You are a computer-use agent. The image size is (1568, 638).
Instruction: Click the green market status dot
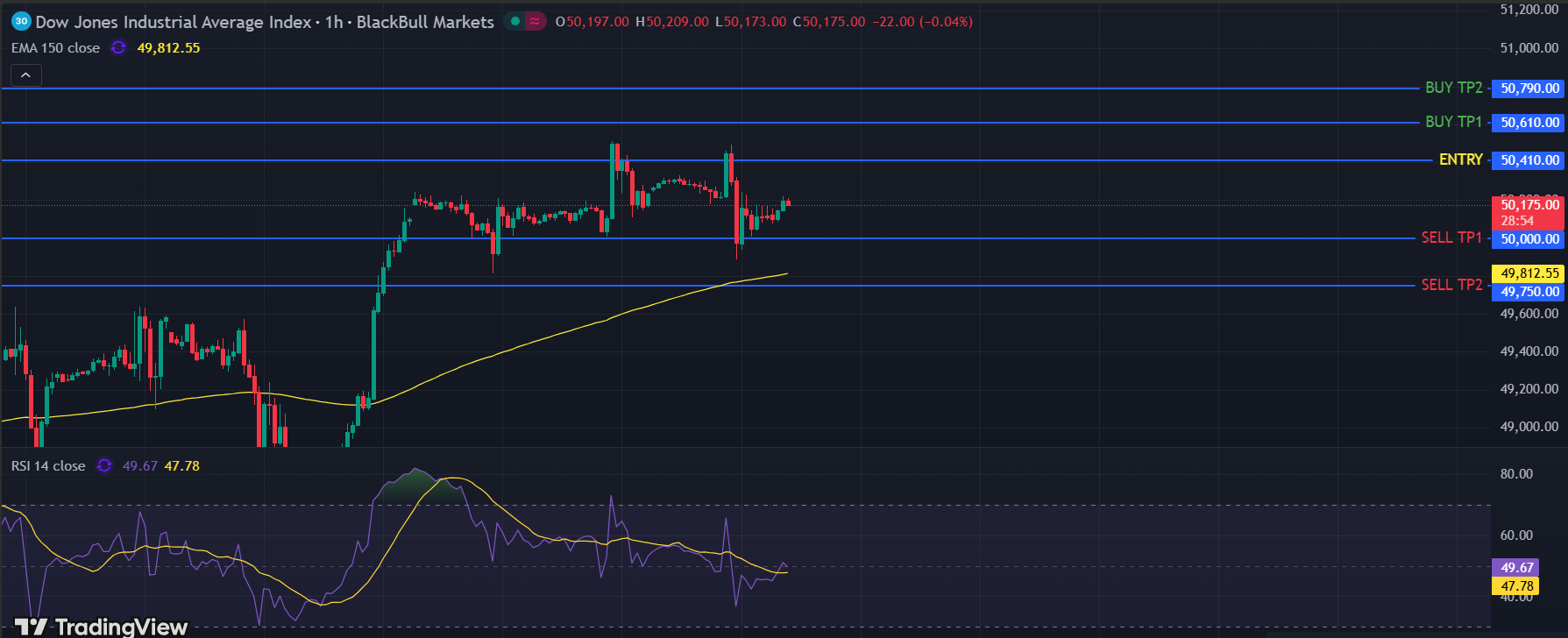515,21
